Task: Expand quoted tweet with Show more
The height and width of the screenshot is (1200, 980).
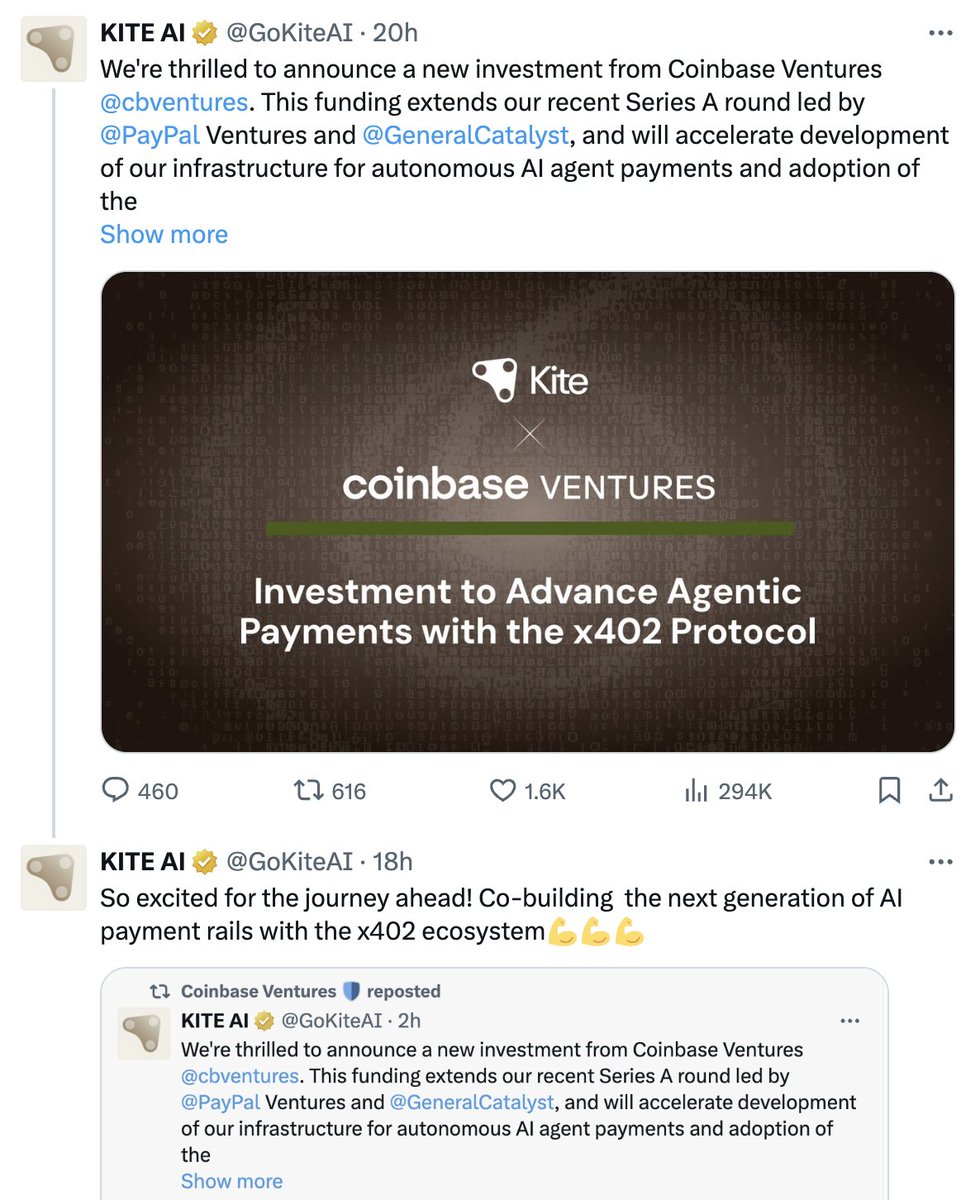Action: (231, 1181)
